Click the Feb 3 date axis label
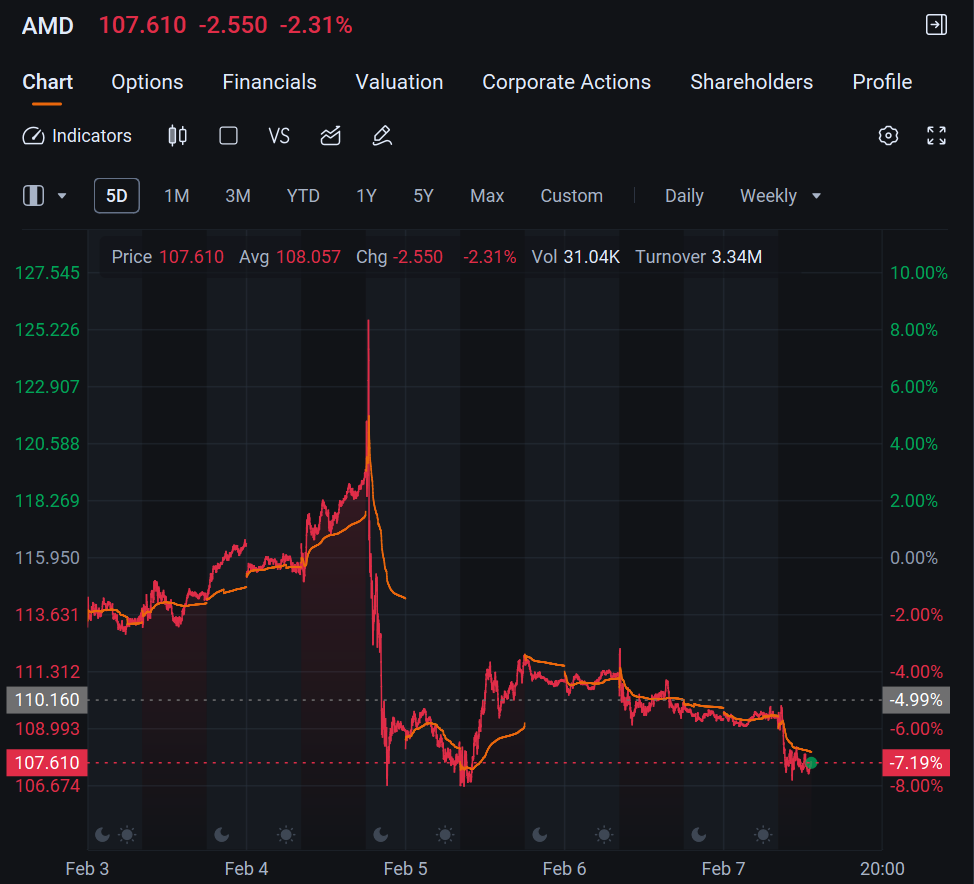Screen dimensions: 974x884 (88, 868)
